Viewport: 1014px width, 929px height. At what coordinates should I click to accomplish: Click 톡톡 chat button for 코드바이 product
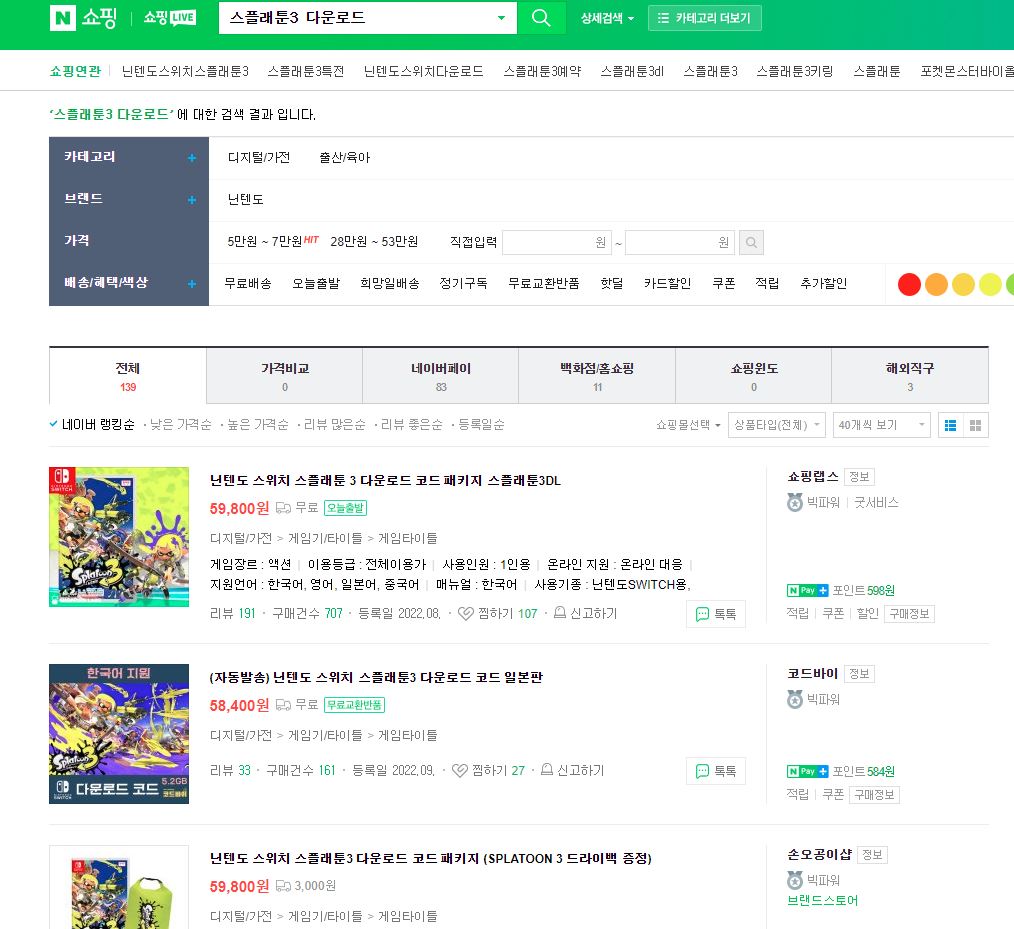(716, 771)
